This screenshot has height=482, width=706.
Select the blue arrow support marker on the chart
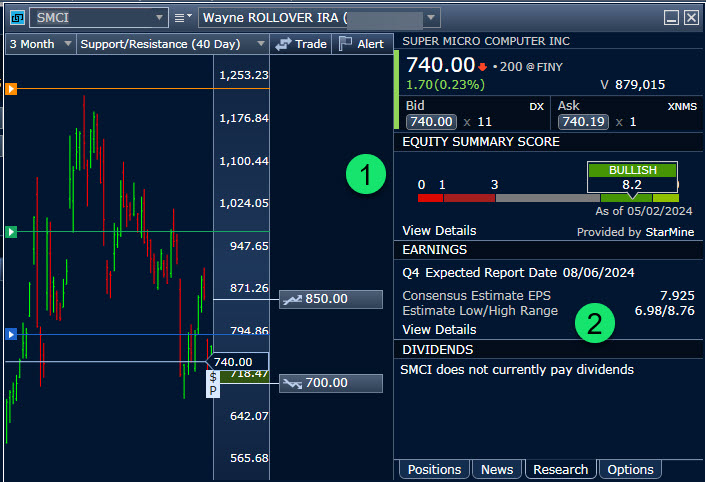pyautogui.click(x=11, y=334)
